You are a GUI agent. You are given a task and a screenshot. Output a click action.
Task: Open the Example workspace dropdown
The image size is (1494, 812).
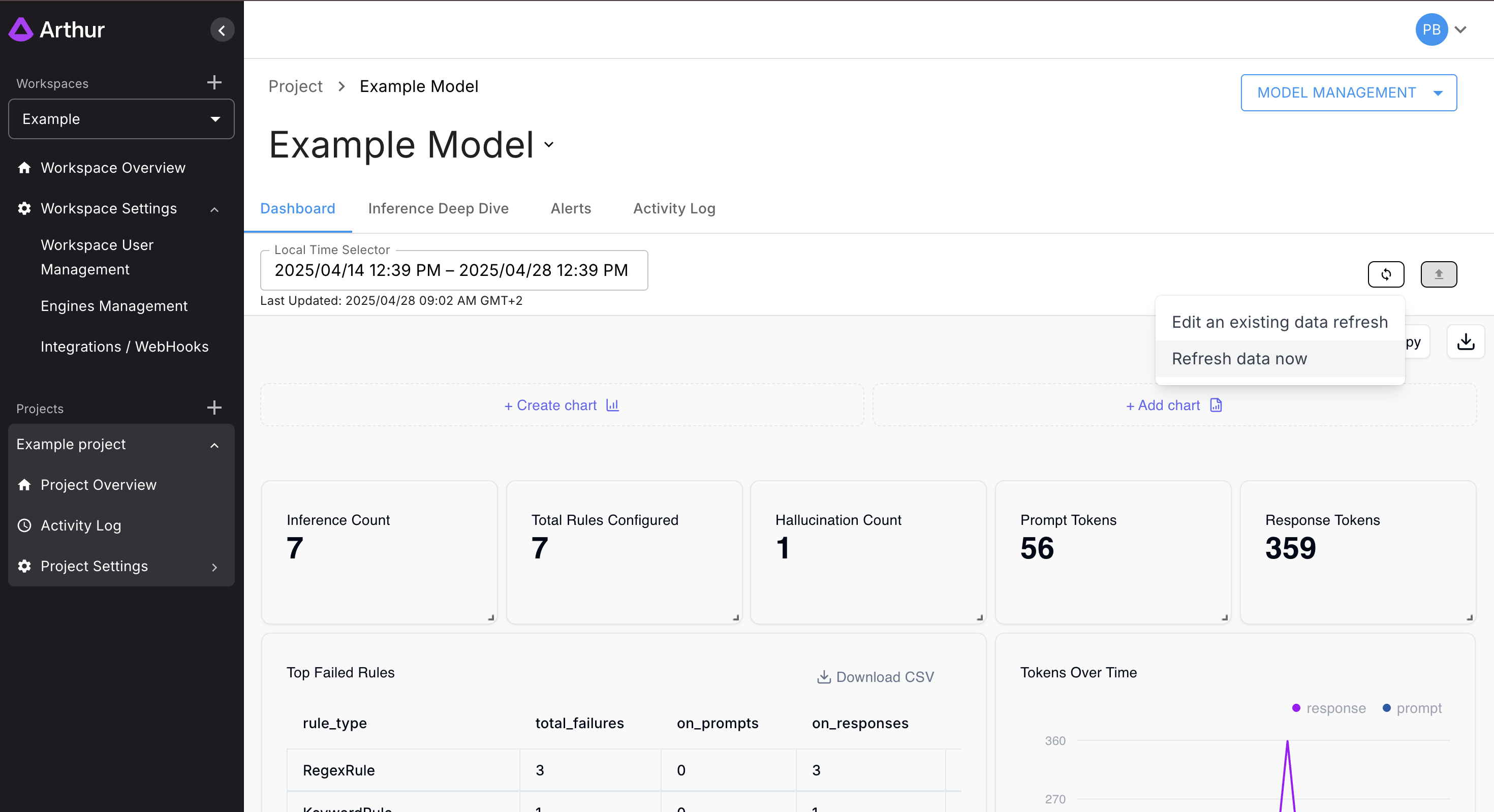[x=121, y=119]
